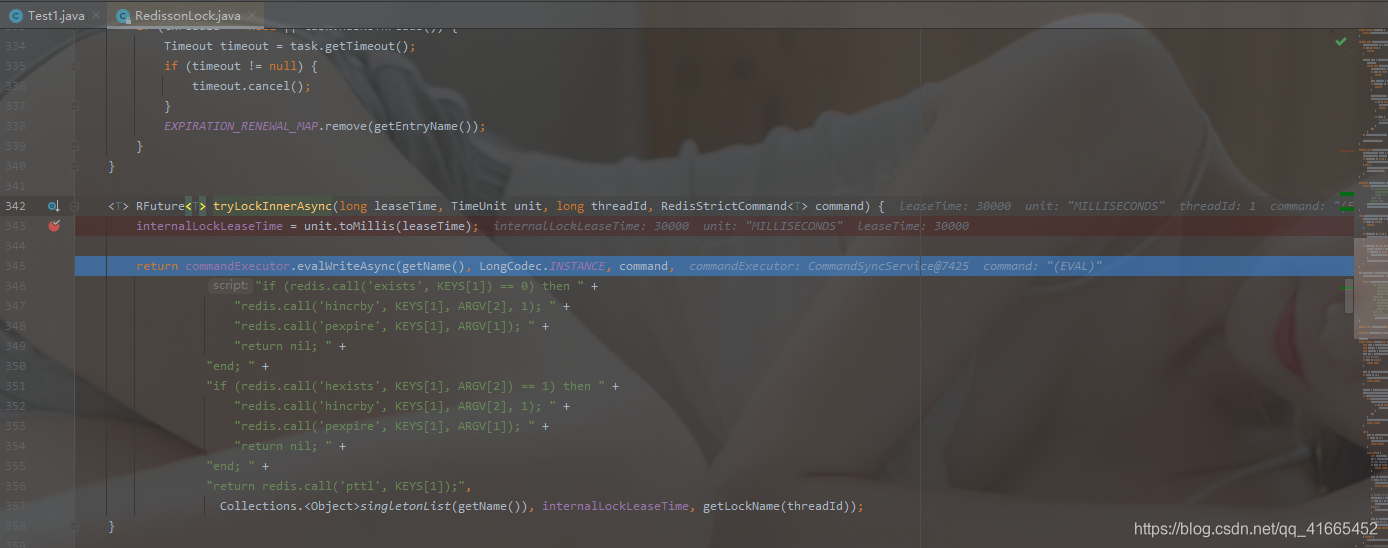This screenshot has width=1388, height=548.
Task: Click inline debug value 'CommandSyncService@7425'
Action: pyautogui.click(x=888, y=266)
